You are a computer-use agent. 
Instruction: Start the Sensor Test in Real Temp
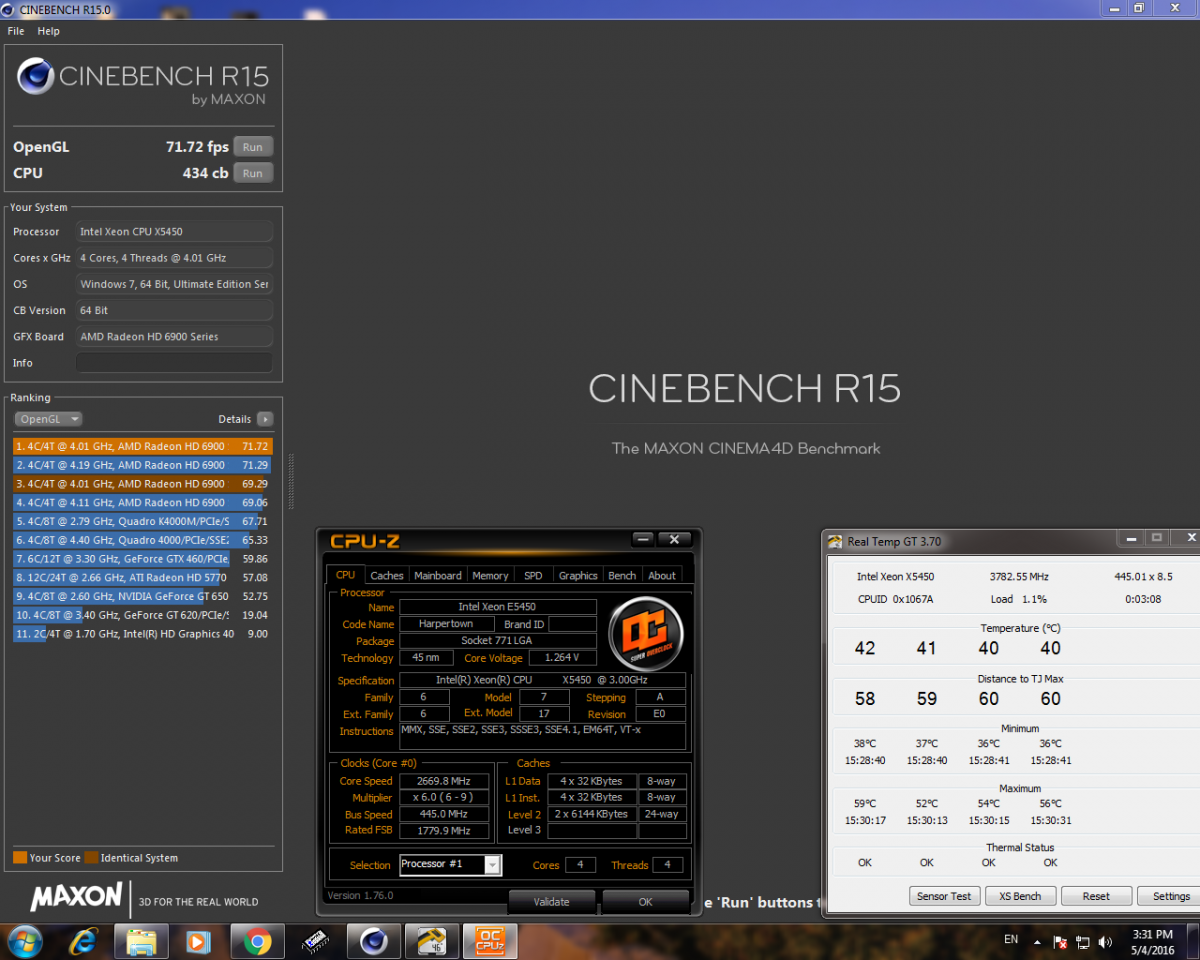coord(945,896)
